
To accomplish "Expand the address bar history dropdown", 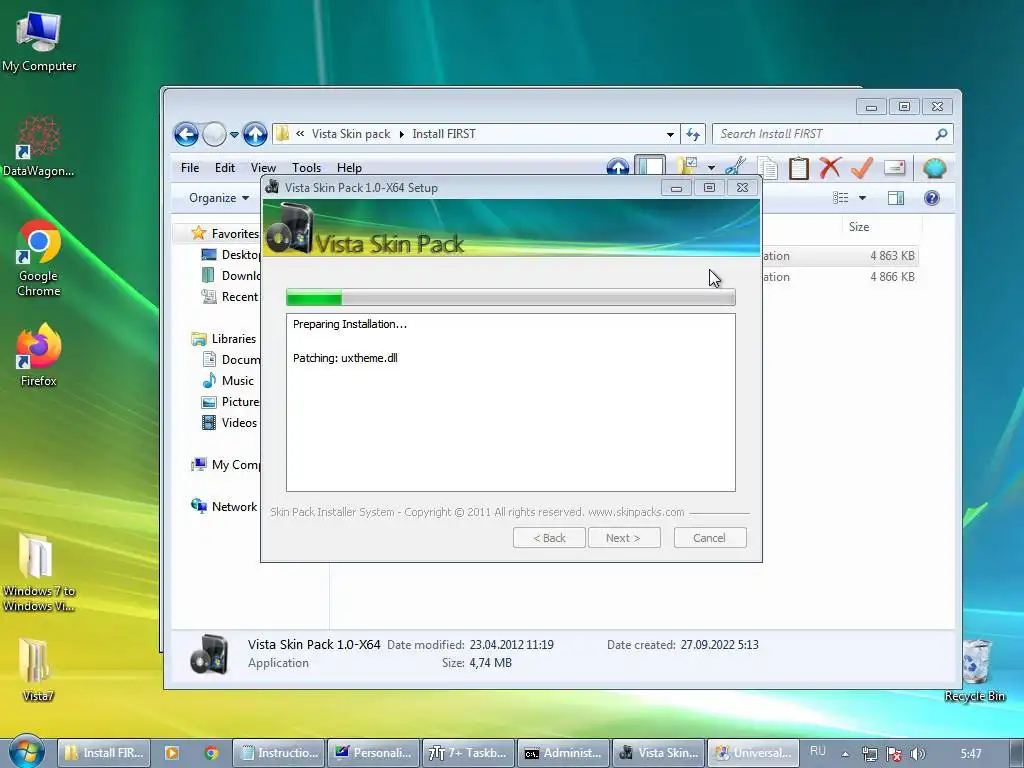I will 670,135.
